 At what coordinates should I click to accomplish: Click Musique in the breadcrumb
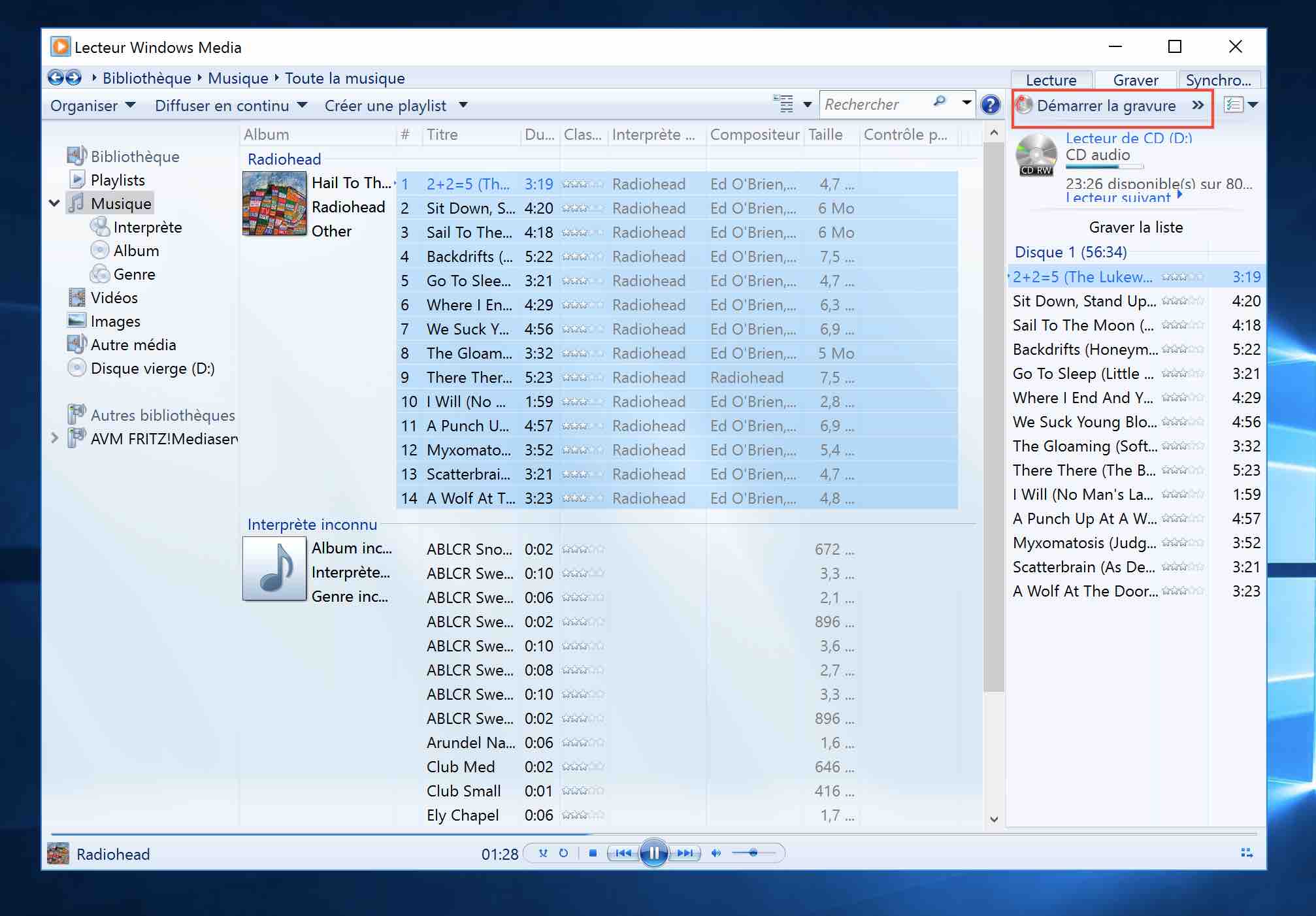tap(238, 78)
